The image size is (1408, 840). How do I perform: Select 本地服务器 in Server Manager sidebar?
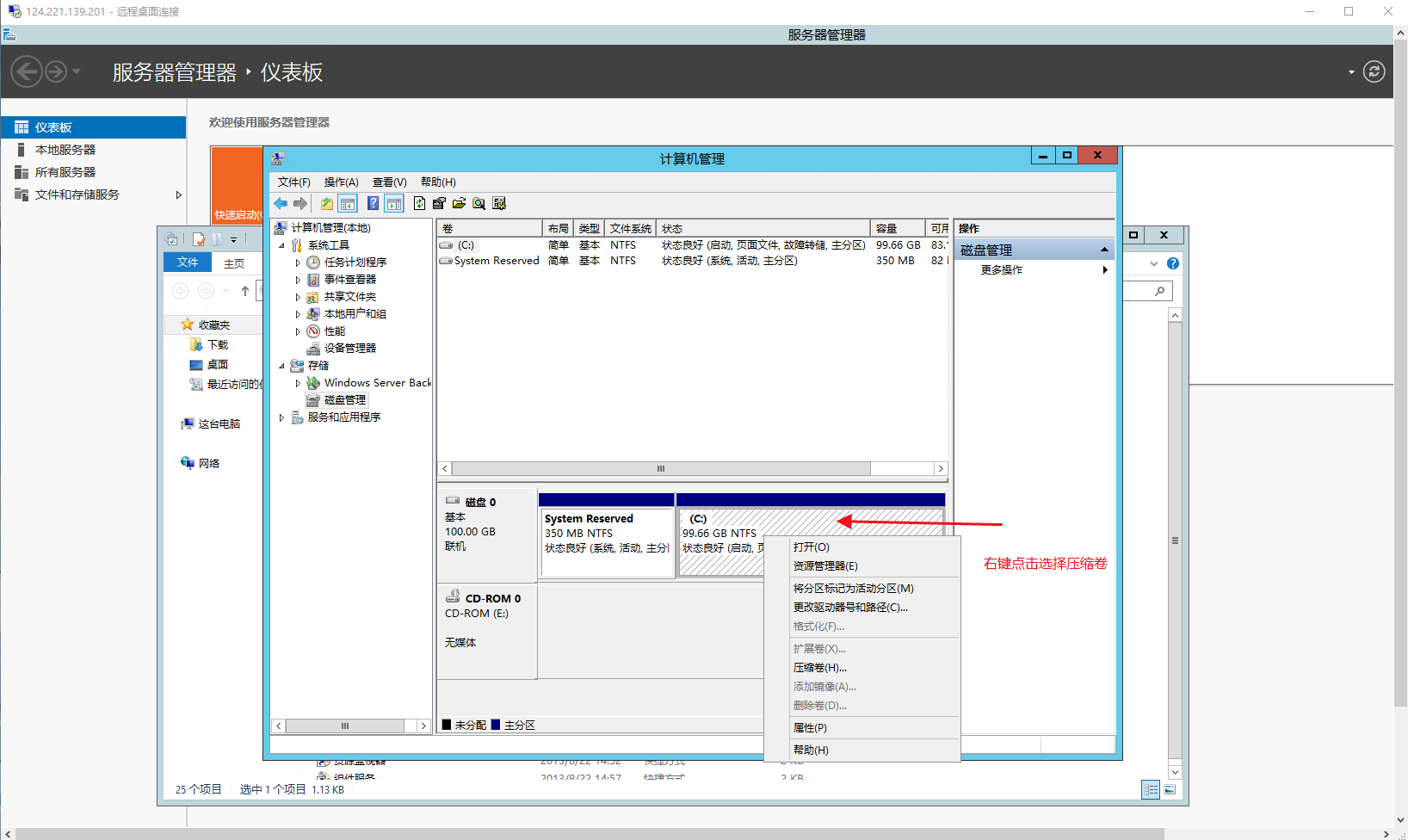click(65, 150)
